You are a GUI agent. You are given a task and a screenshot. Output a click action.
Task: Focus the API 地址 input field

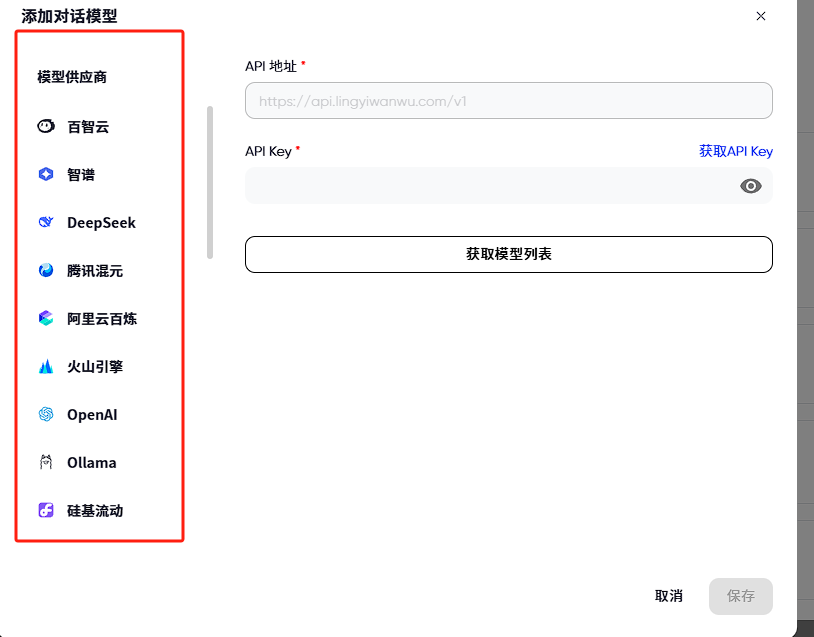coord(508,101)
